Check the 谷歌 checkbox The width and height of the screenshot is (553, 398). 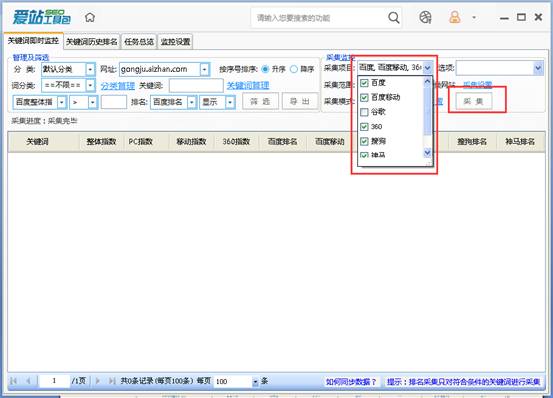pyautogui.click(x=364, y=112)
